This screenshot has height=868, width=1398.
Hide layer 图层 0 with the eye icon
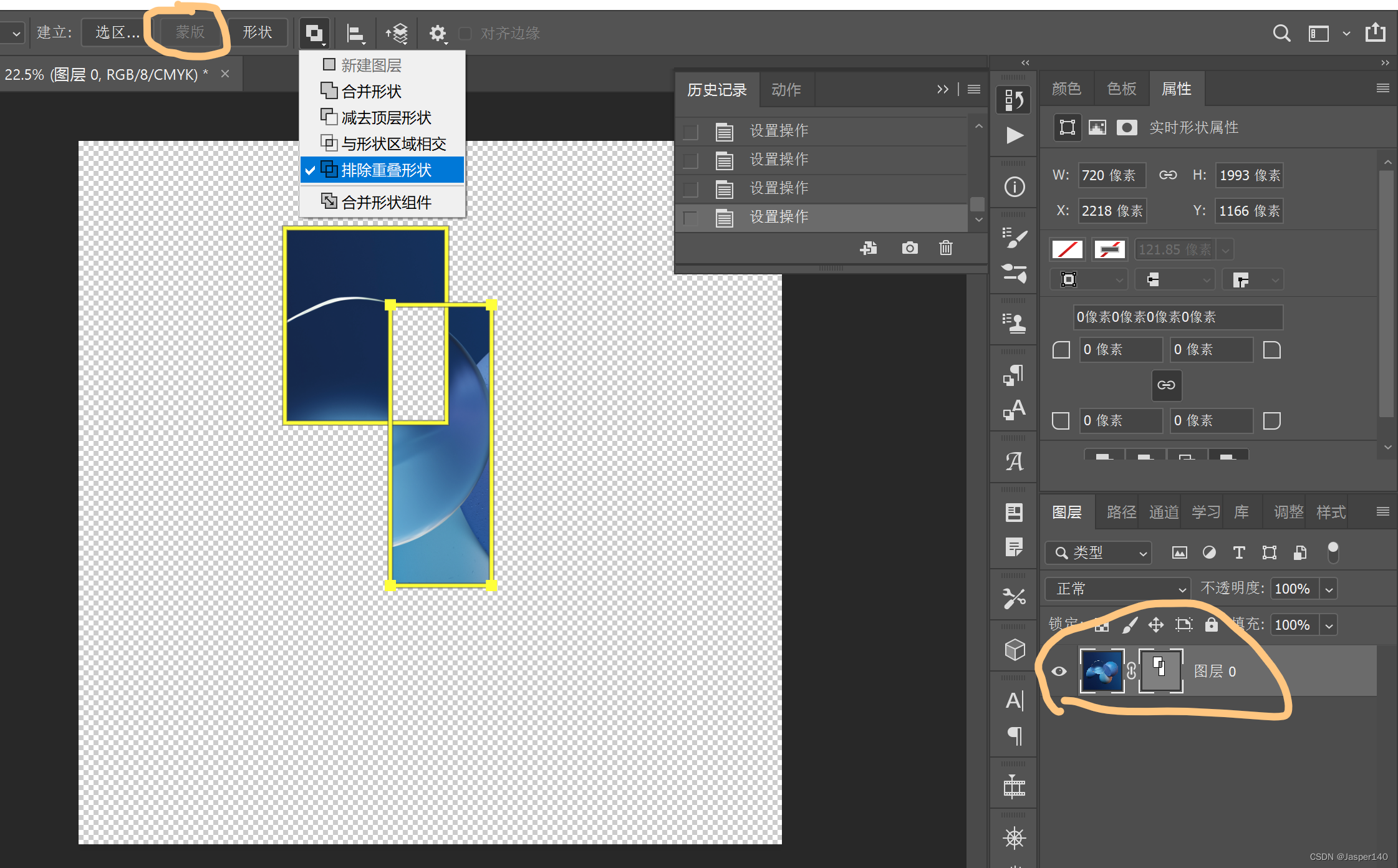1059,672
